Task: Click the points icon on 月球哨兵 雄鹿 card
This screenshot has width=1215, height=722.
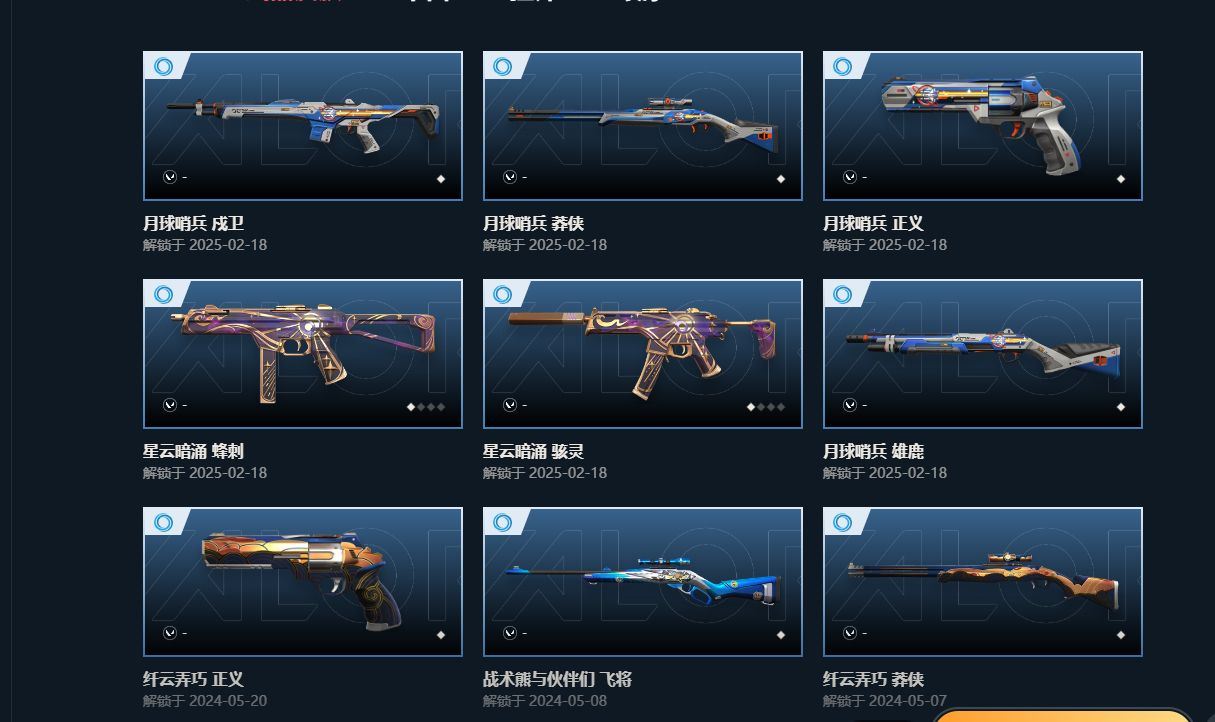Action: (x=849, y=405)
